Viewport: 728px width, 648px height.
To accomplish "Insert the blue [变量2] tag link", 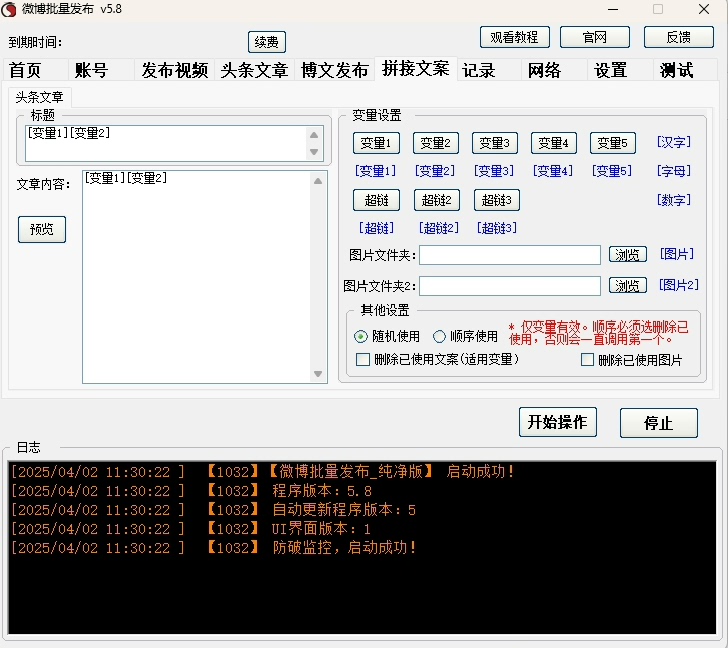I will click(435, 171).
